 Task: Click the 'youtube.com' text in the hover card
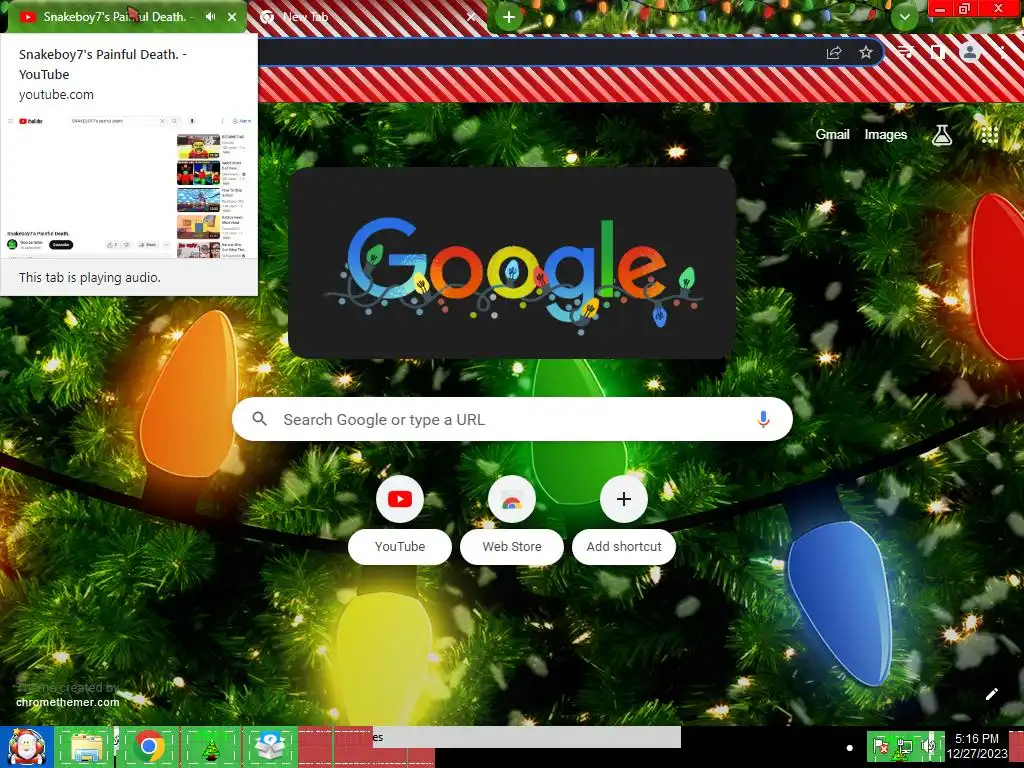point(56,95)
